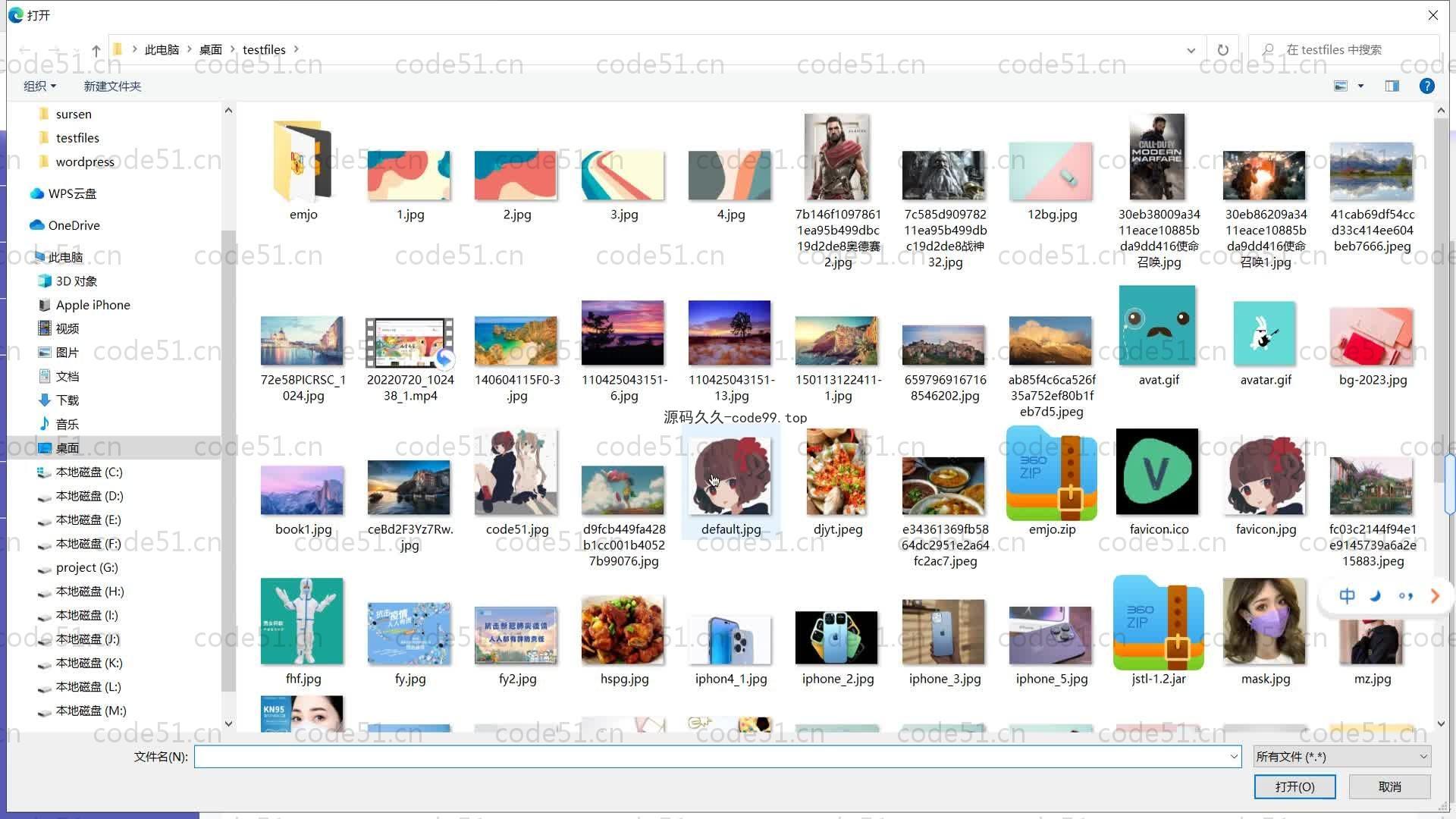This screenshot has width=1456, height=819.
Task: Select Apple iPhone in the navigation tree
Action: point(93,305)
